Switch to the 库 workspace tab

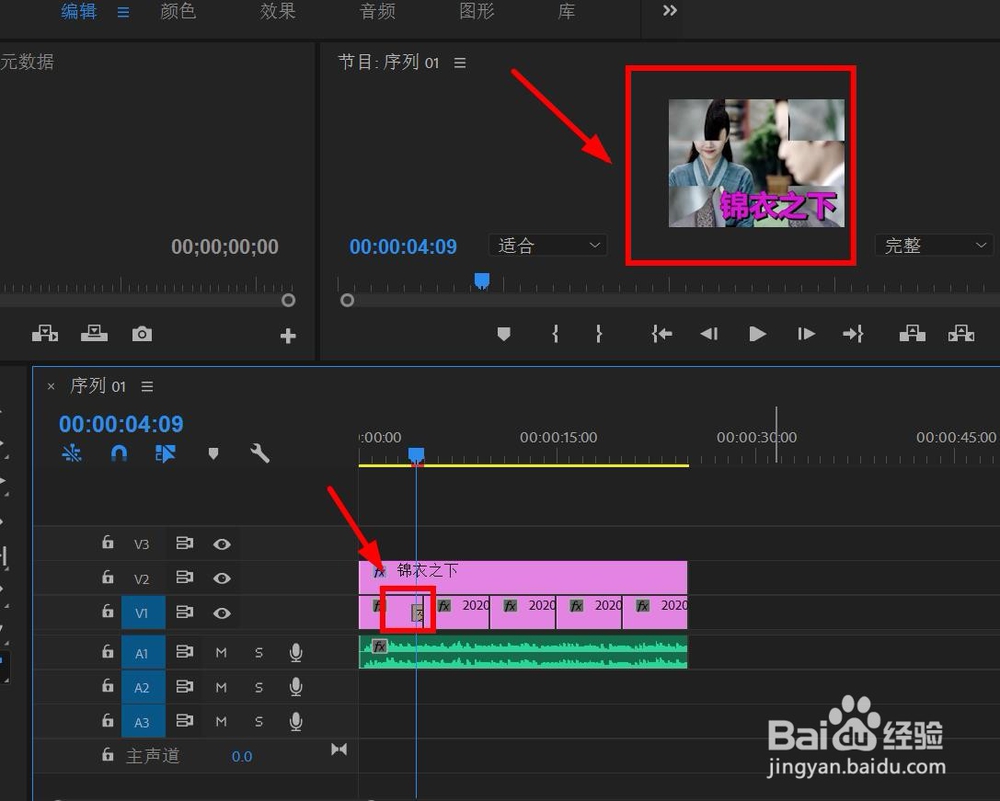[x=566, y=11]
